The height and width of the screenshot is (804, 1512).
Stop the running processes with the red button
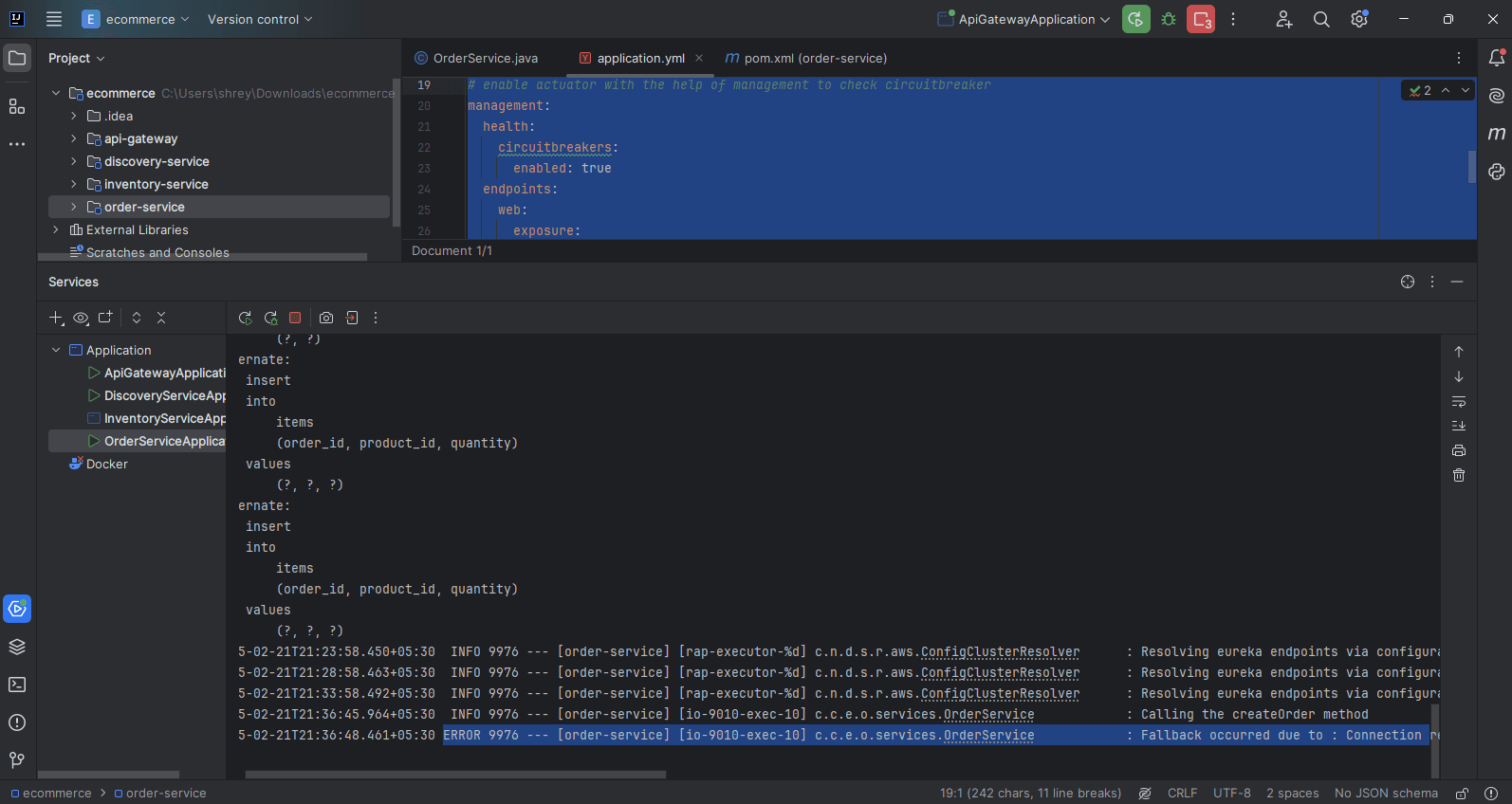point(1201,19)
